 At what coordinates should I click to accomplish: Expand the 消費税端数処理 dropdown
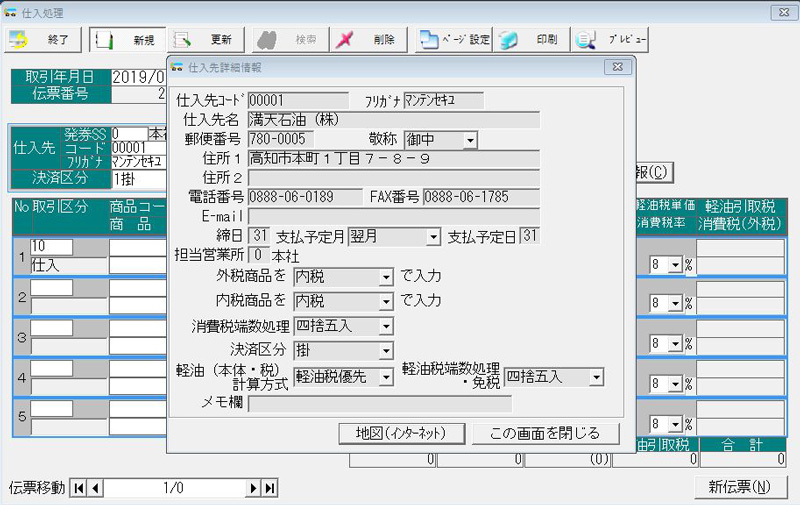click(386, 327)
